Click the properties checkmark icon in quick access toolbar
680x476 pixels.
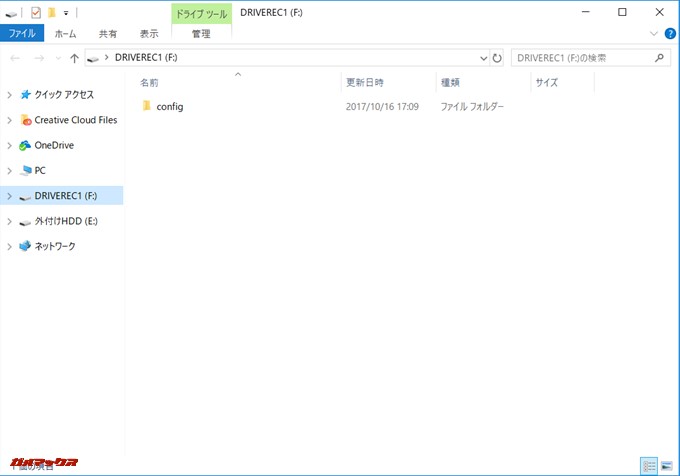(x=35, y=12)
